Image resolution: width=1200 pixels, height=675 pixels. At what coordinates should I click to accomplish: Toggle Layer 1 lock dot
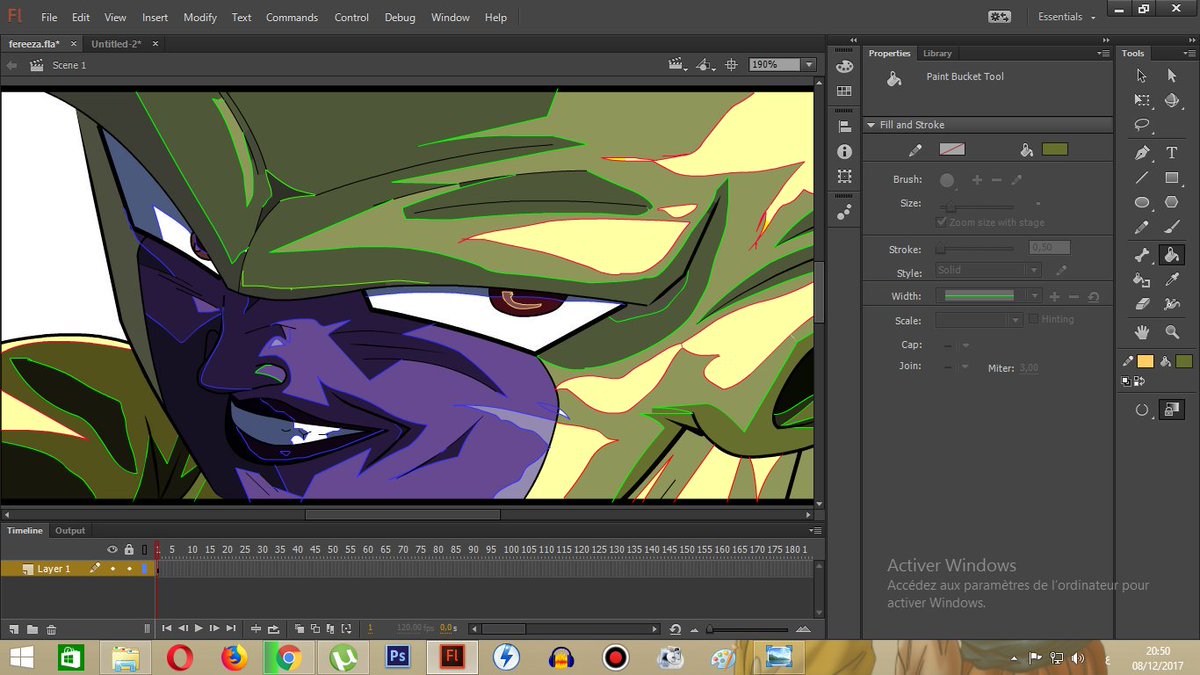point(129,569)
